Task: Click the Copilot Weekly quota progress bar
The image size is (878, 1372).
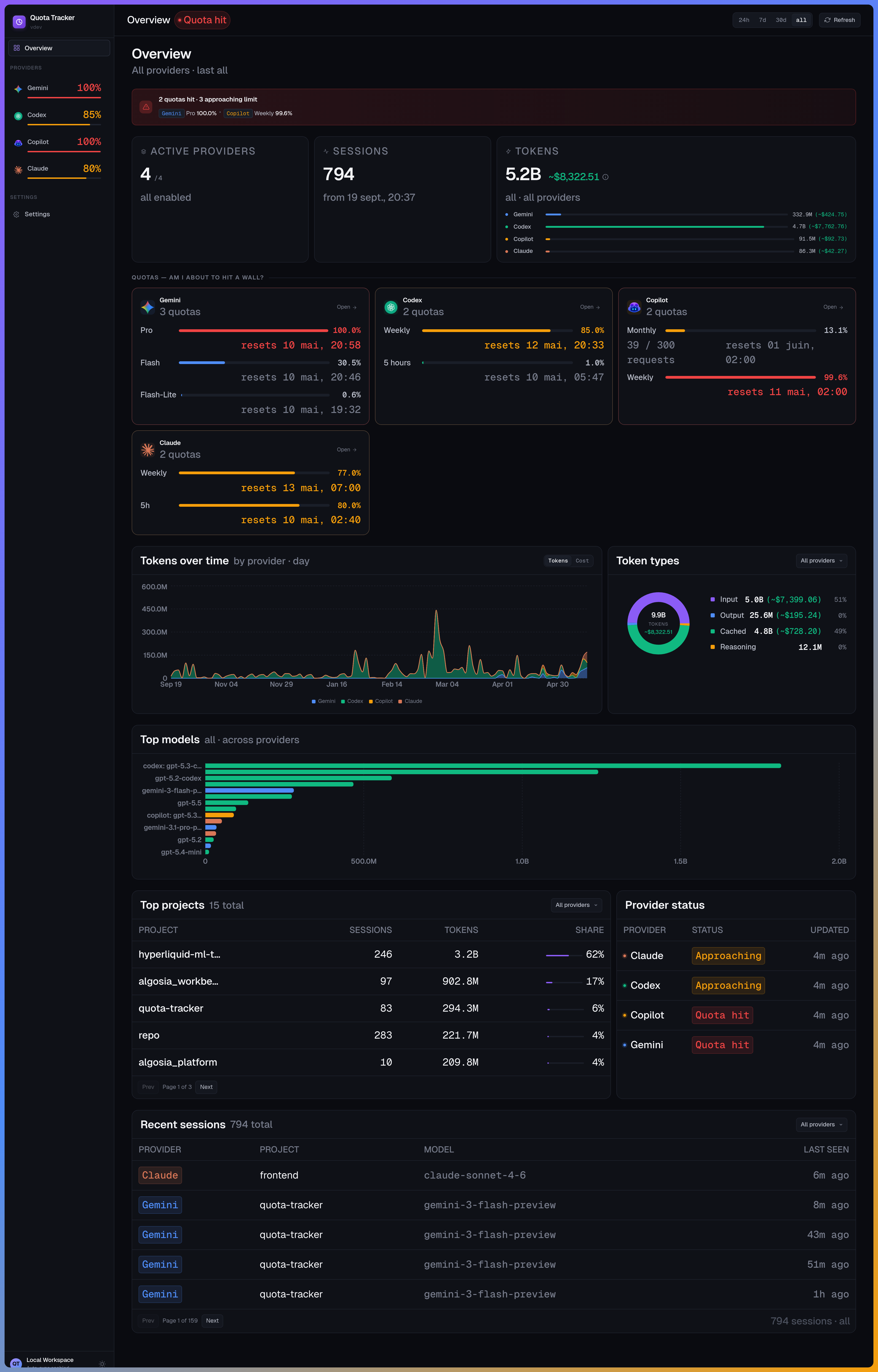Action: 740,377
